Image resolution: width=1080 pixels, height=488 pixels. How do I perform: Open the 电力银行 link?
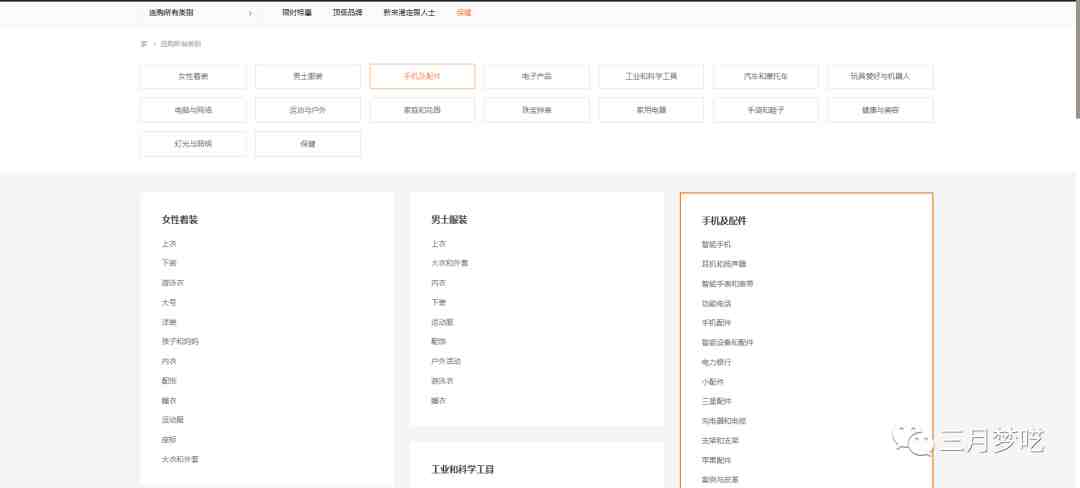point(716,362)
